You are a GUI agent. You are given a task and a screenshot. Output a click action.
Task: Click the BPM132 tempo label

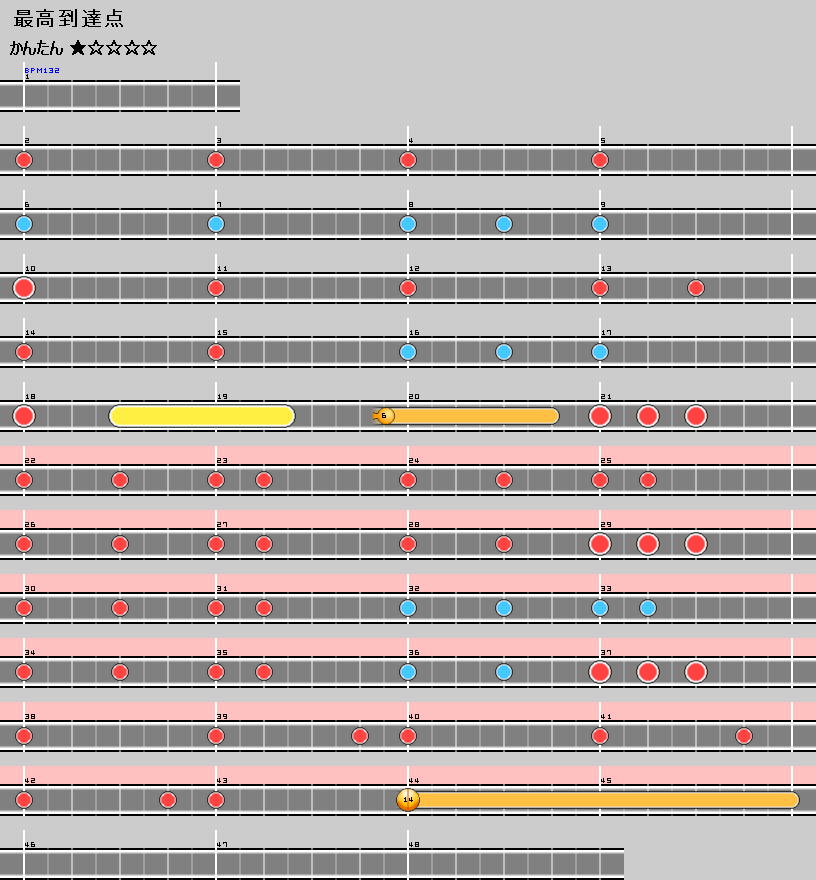(x=42, y=71)
